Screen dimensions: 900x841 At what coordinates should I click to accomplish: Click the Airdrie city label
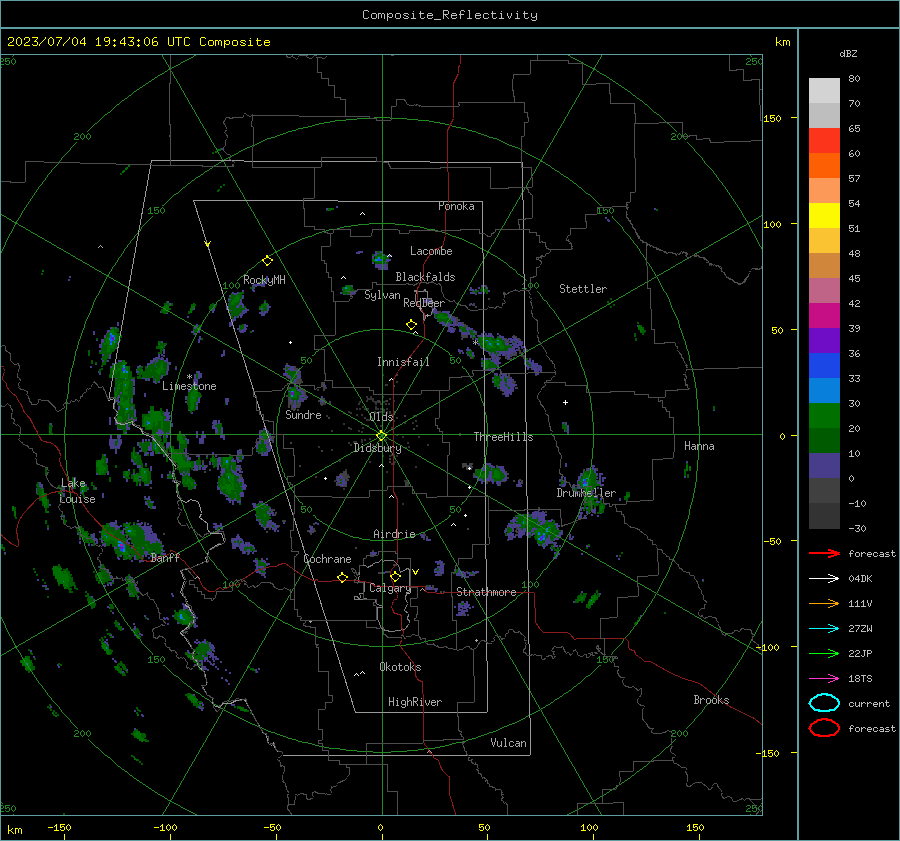(x=394, y=534)
